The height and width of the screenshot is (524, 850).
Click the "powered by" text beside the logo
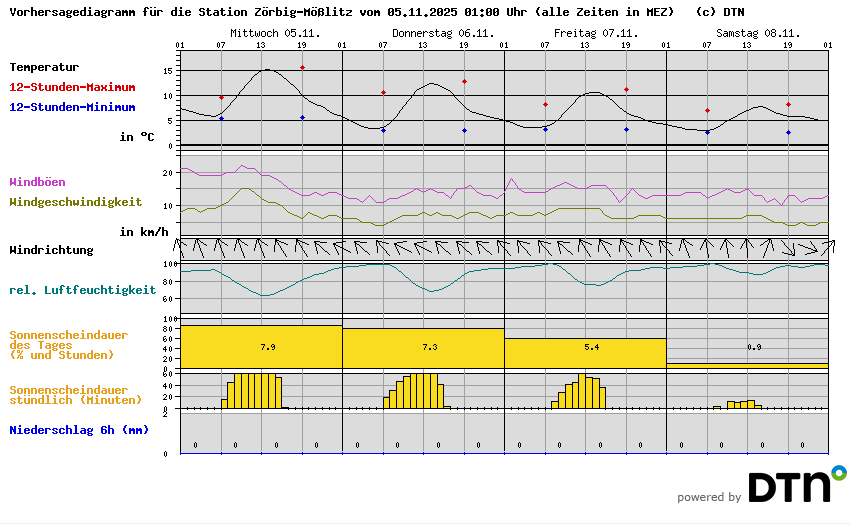click(709, 497)
